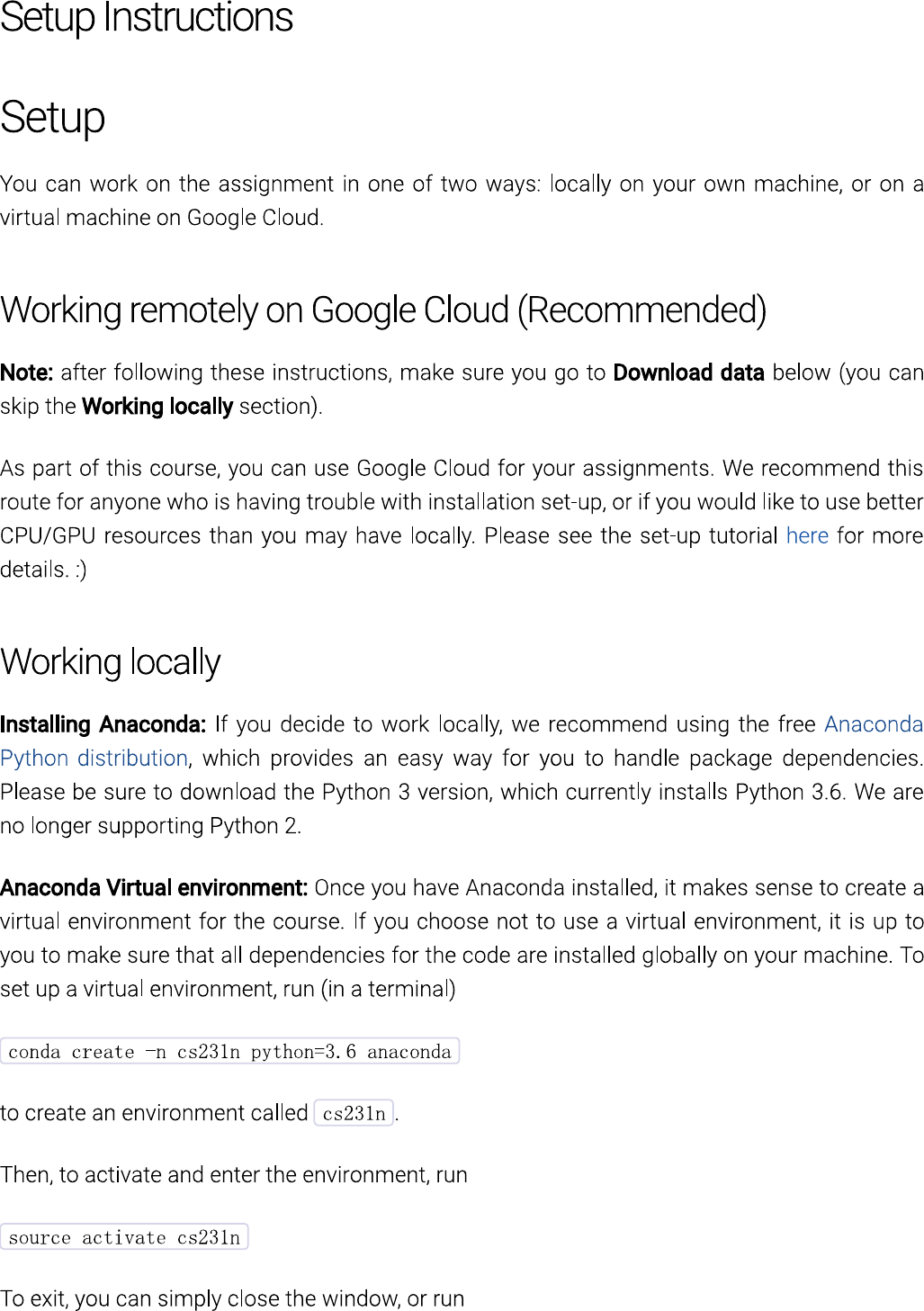Click the large 'Working locally' section heading
Image resolution: width=924 pixels, height=1311 pixels.
(110, 662)
